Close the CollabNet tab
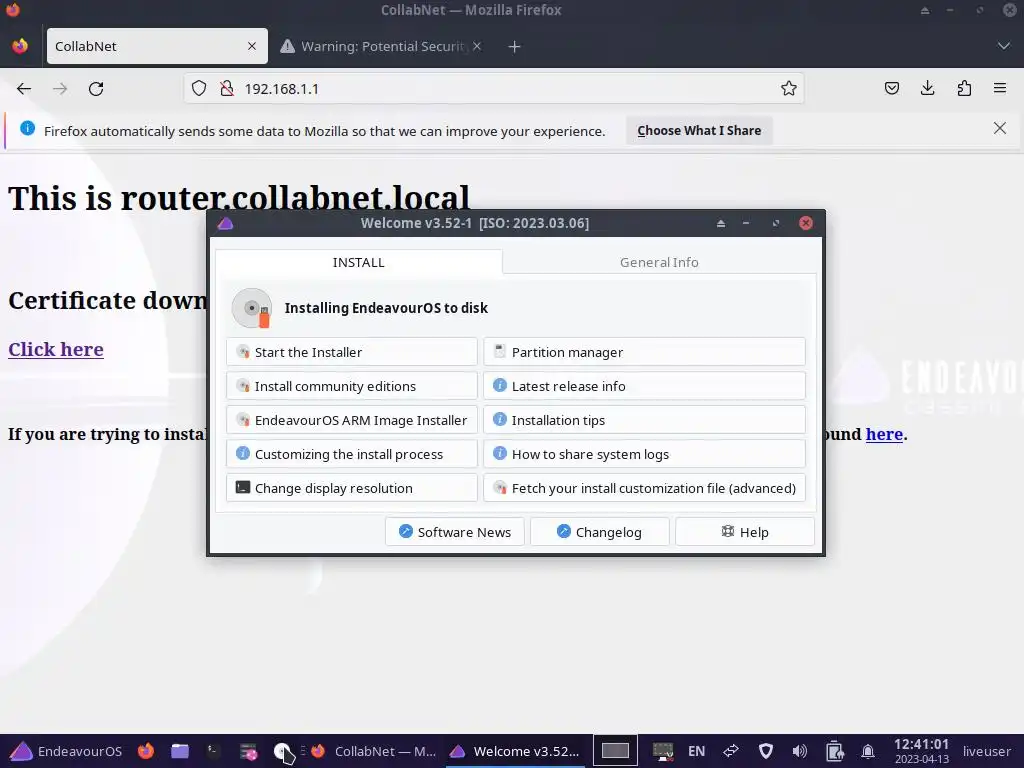 [x=251, y=46]
